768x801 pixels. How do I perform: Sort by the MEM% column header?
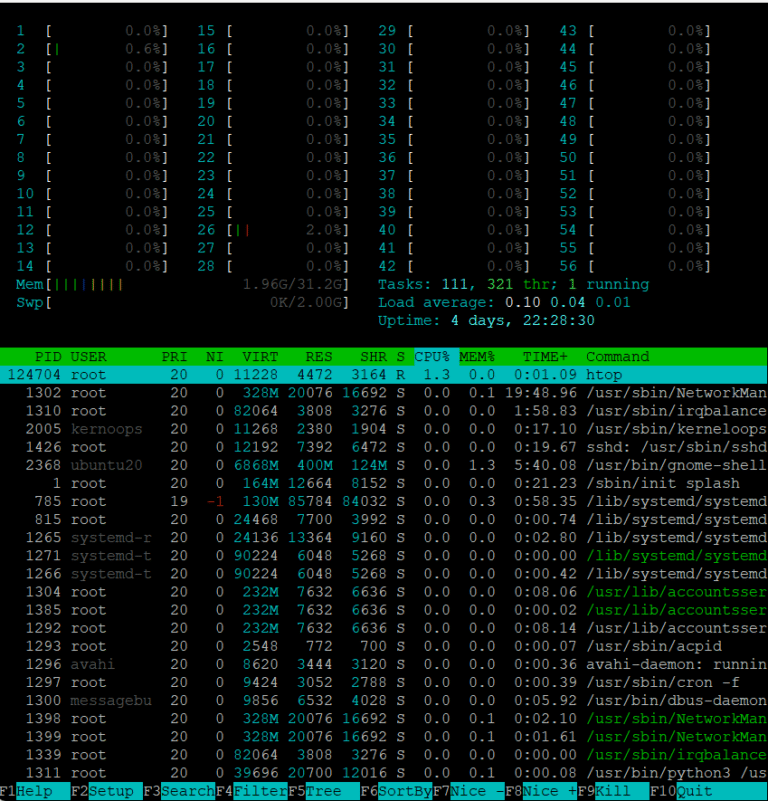pyautogui.click(x=478, y=356)
